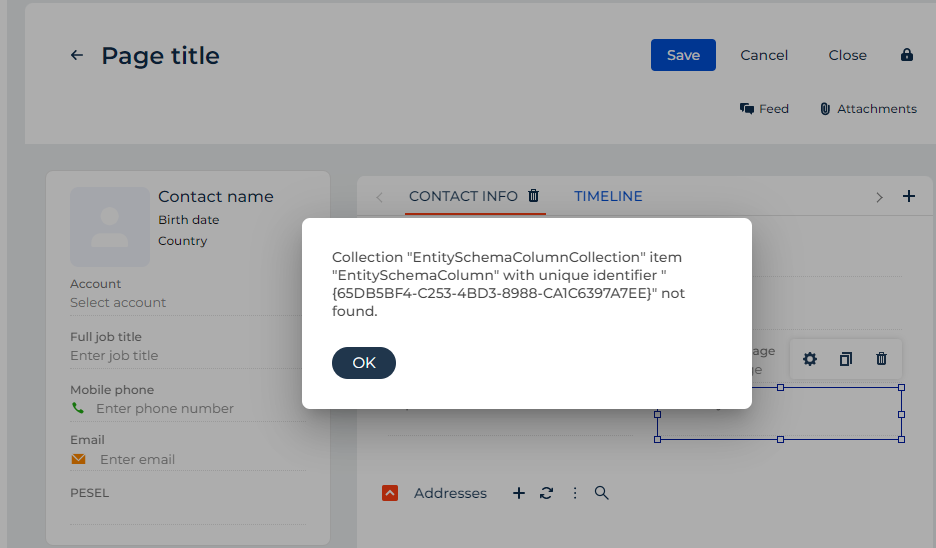
Task: Switch to the TIMELINE tab
Action: 608,196
